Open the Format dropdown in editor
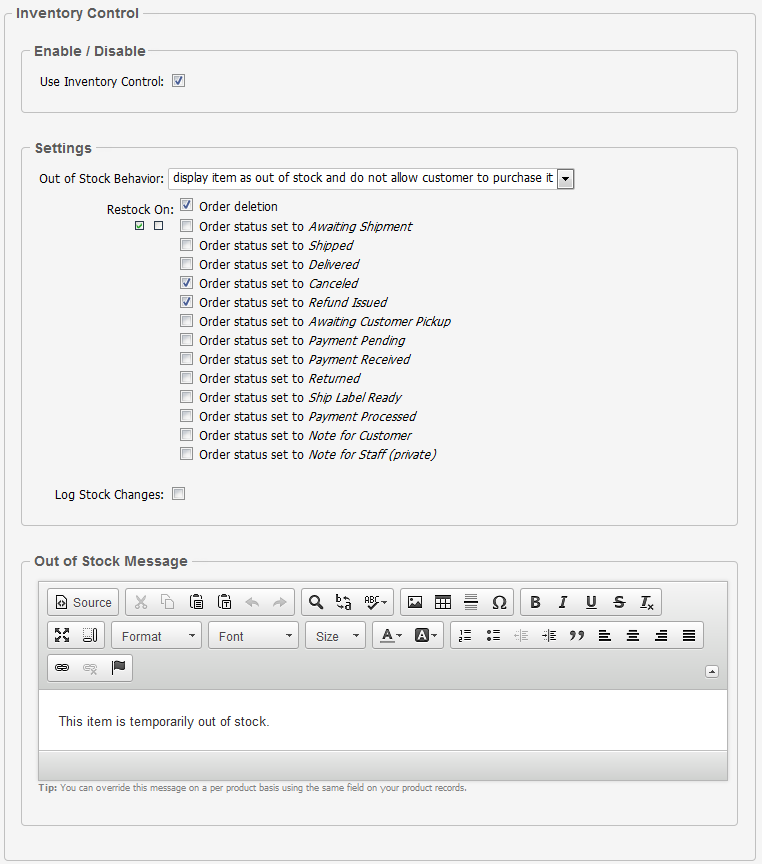Screen dimensions: 762x864 (x=156, y=636)
